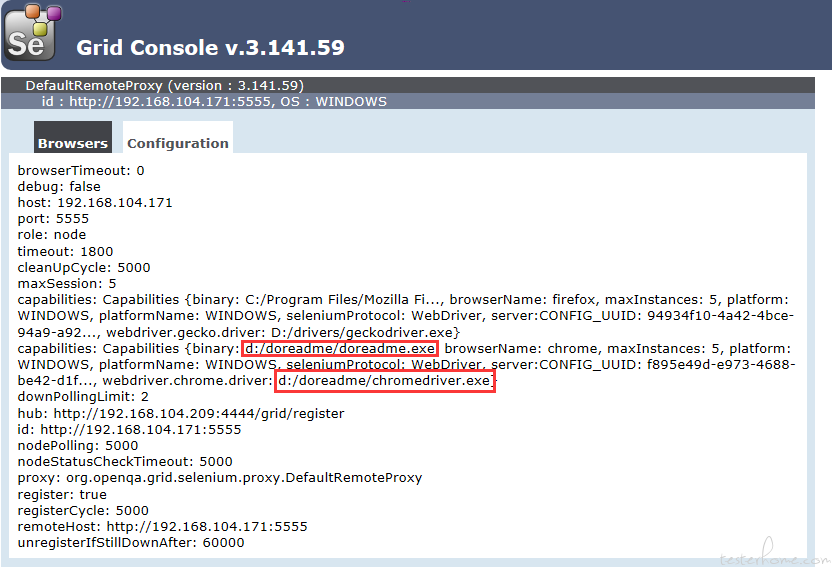The width and height of the screenshot is (832, 577).
Task: Click browserName: firefox in capabilities
Action: (525, 300)
